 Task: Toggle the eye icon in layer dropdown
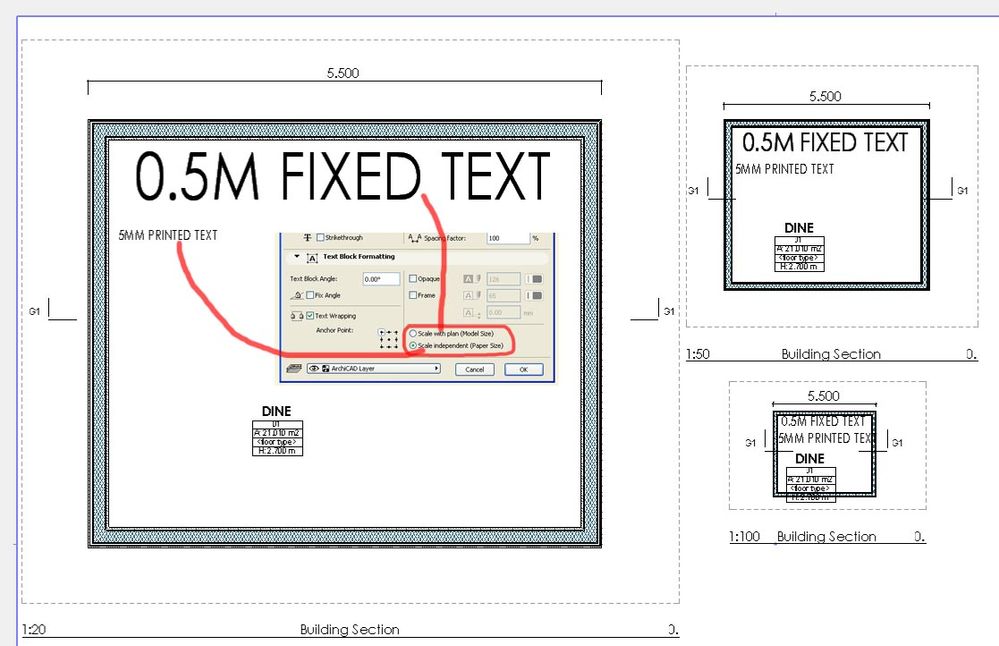click(x=314, y=368)
